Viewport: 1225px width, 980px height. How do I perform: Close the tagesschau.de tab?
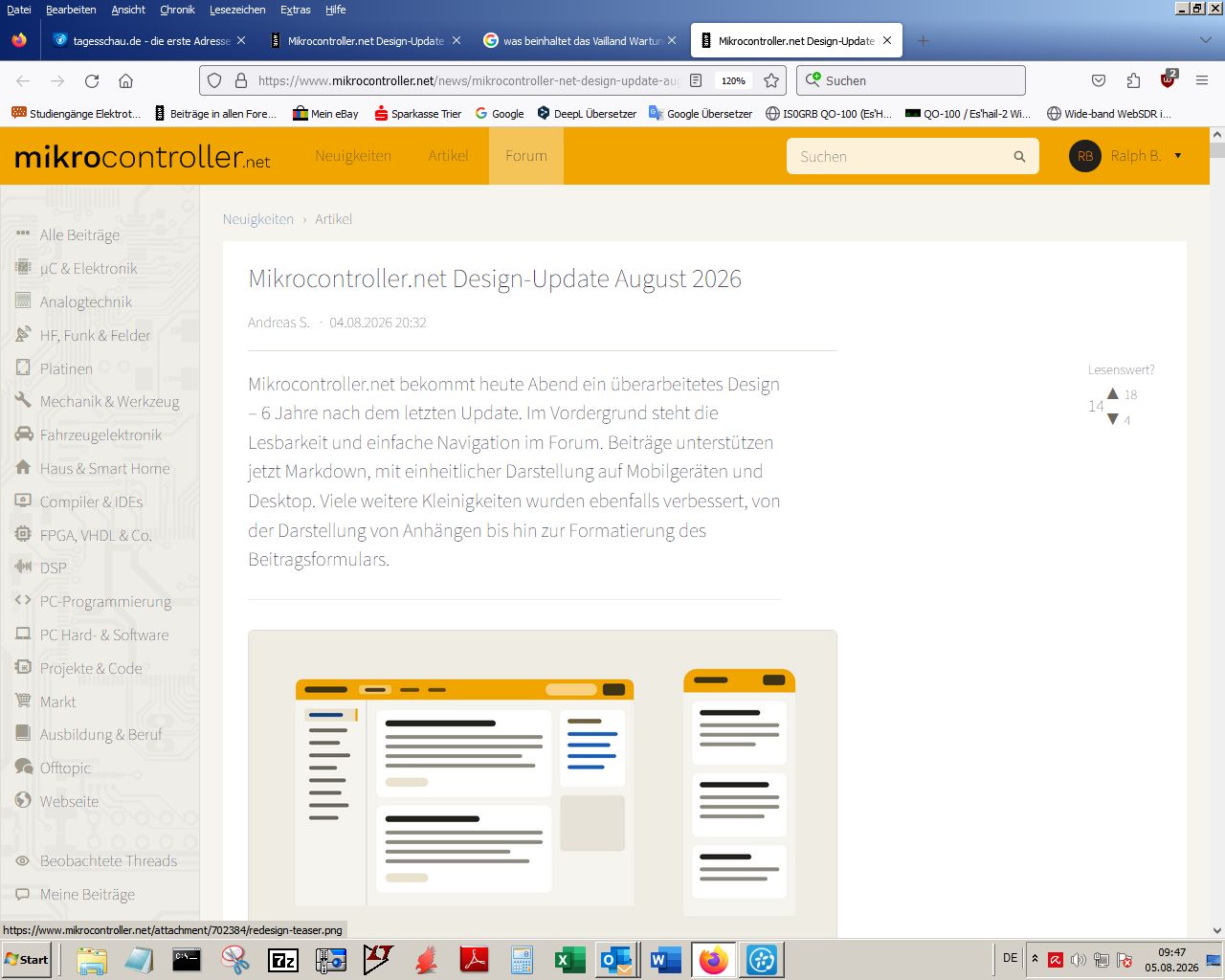pos(241,40)
